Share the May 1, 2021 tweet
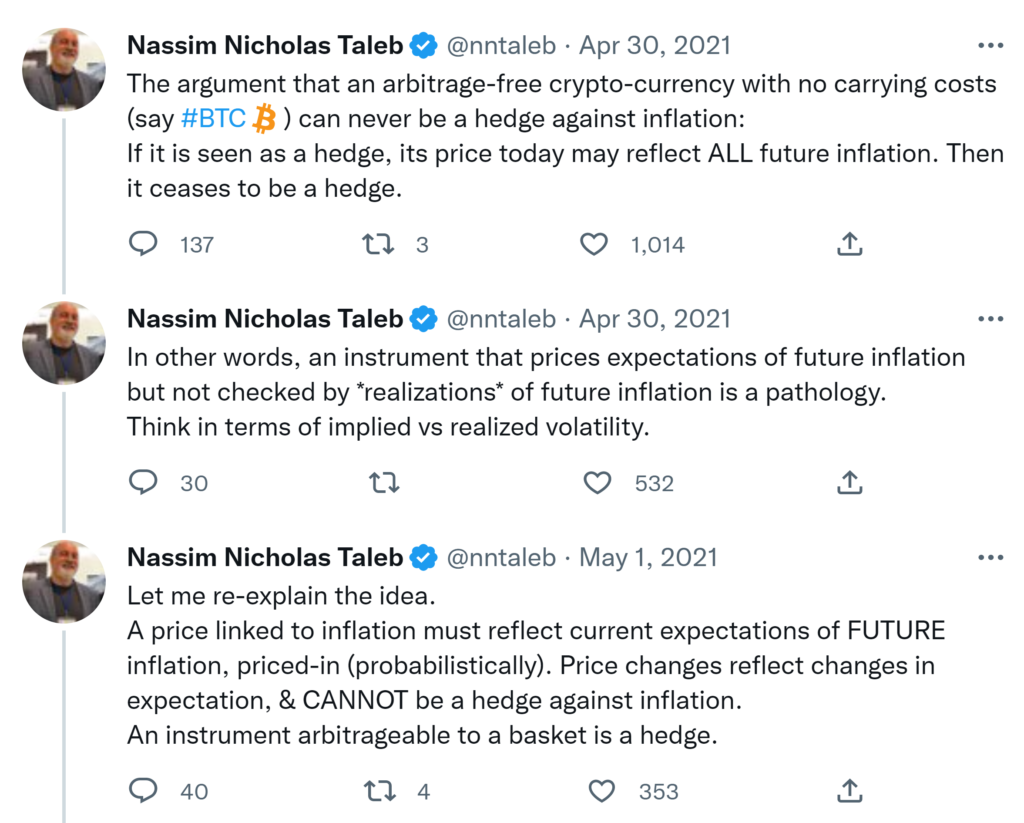The height and width of the screenshot is (823, 1024). coord(849,791)
